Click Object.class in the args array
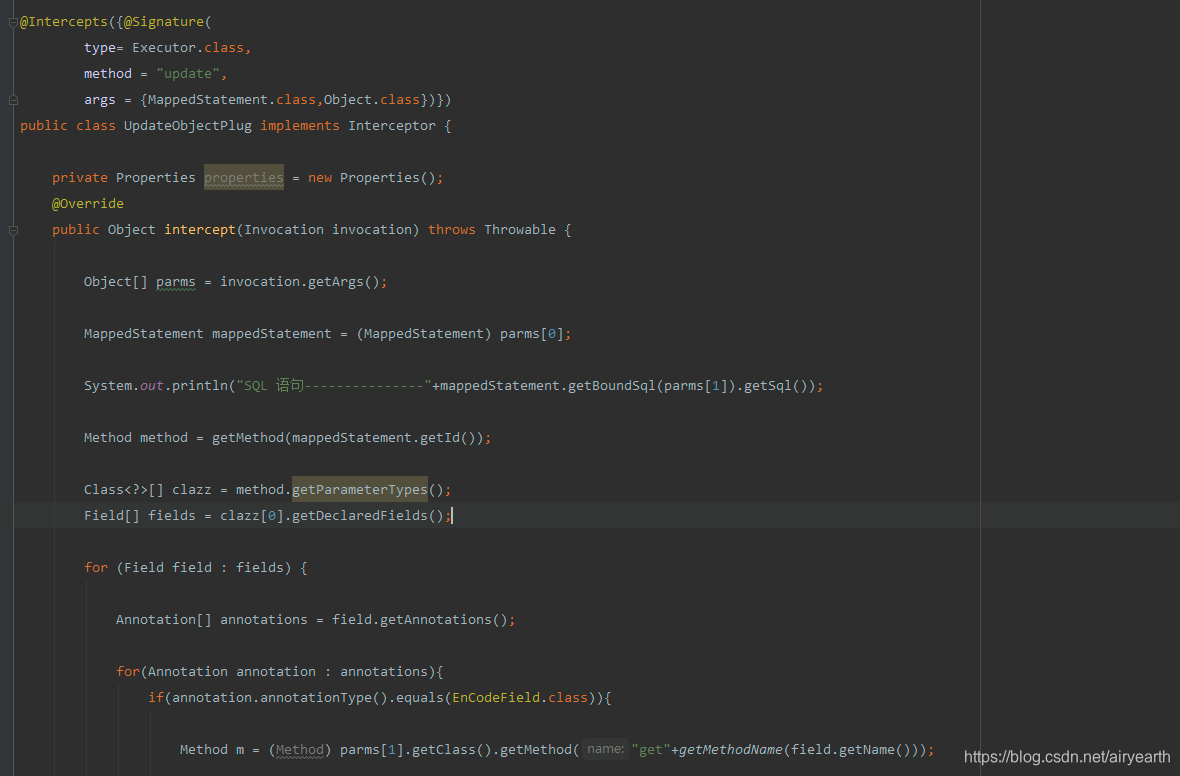 coord(372,99)
